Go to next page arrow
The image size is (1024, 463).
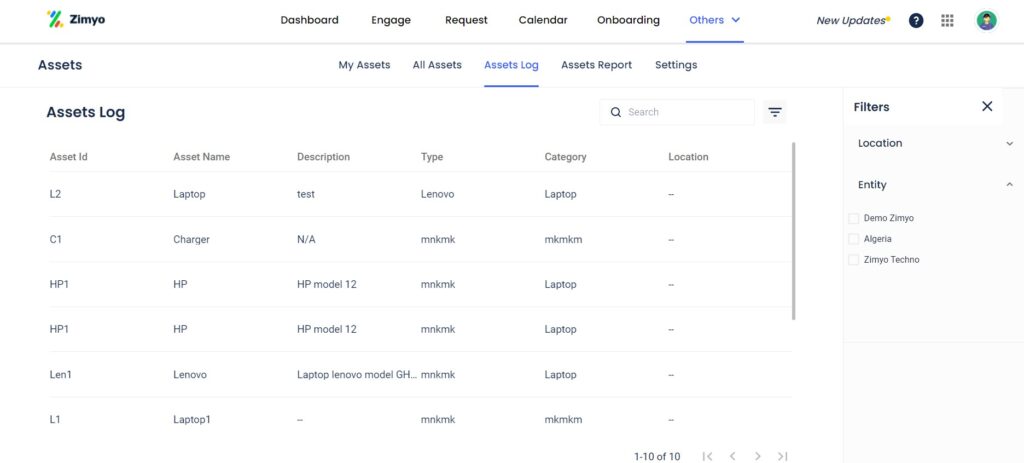coord(758,456)
